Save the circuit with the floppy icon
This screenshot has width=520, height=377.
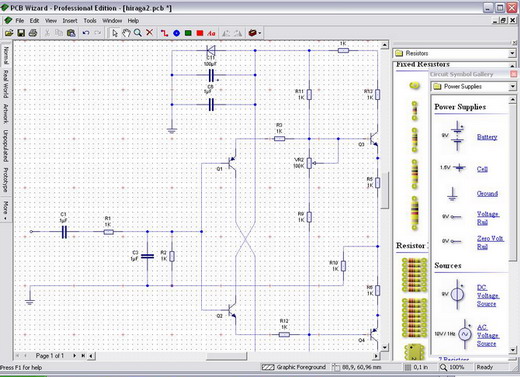point(21,33)
